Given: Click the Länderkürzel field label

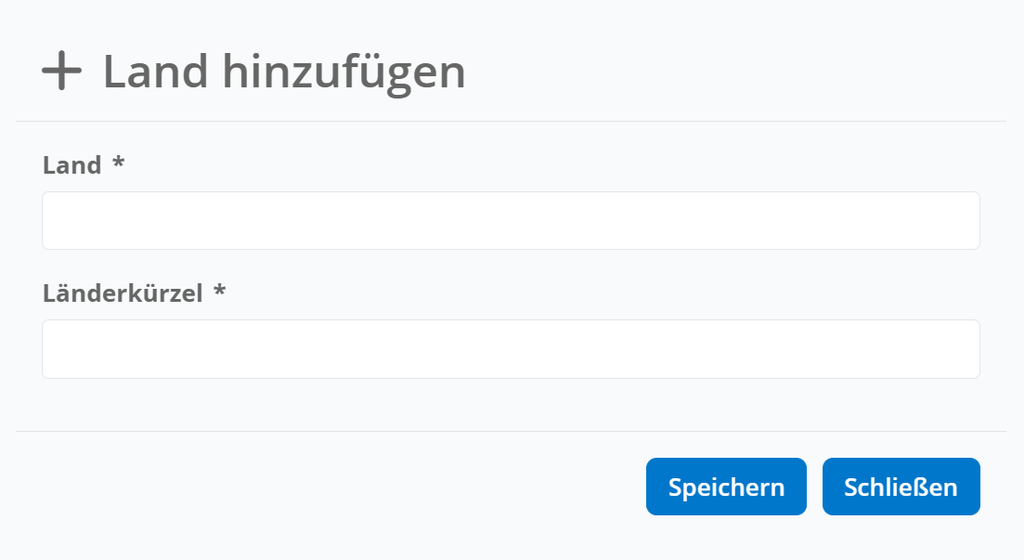Looking at the screenshot, I should click(x=123, y=293).
